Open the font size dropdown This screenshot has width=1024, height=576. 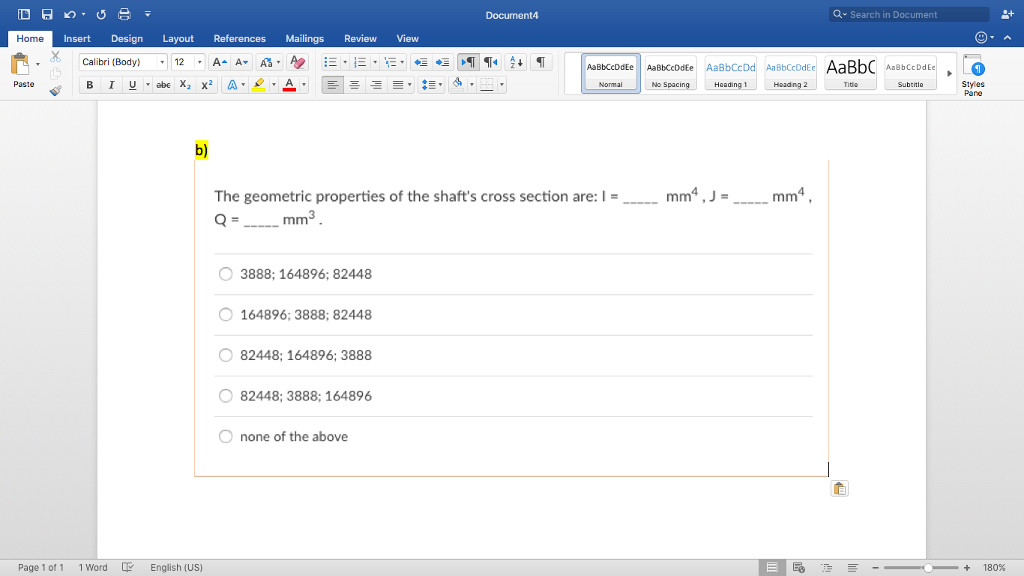pyautogui.click(x=200, y=62)
